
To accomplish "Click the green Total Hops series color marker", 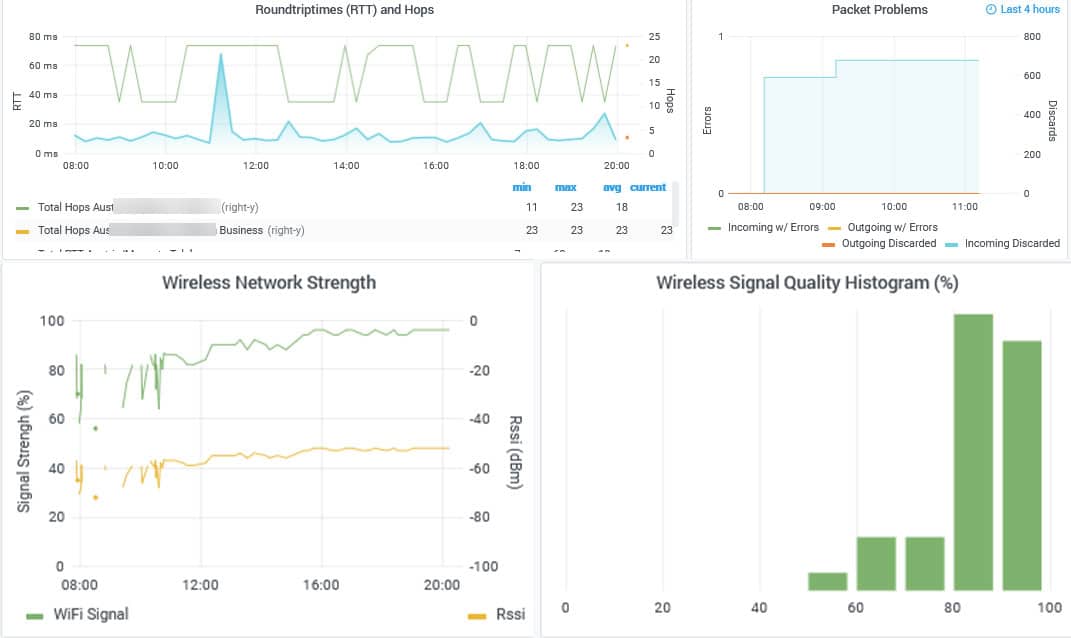I will (x=23, y=208).
